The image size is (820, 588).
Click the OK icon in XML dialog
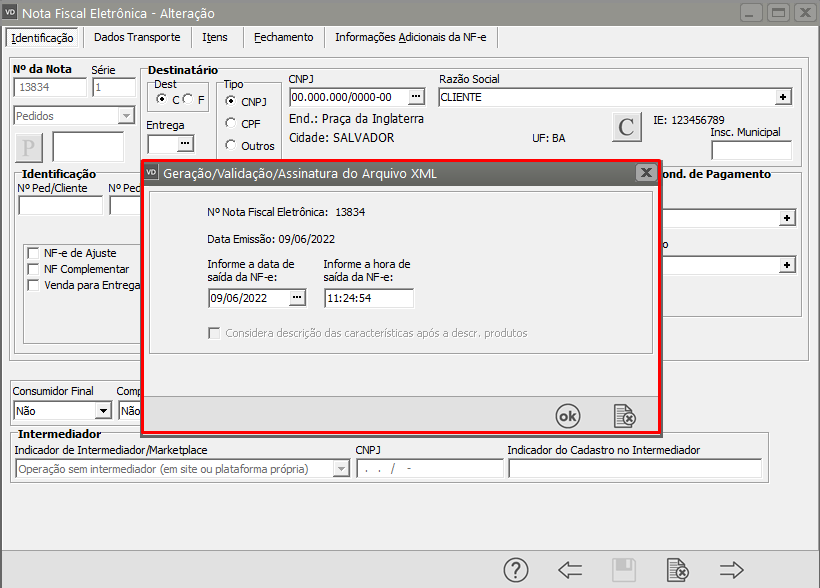pyautogui.click(x=567, y=416)
